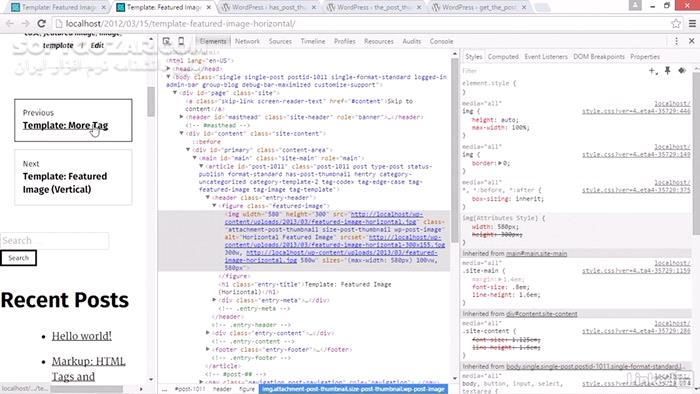Expand the border property triangle

(x=500, y=163)
